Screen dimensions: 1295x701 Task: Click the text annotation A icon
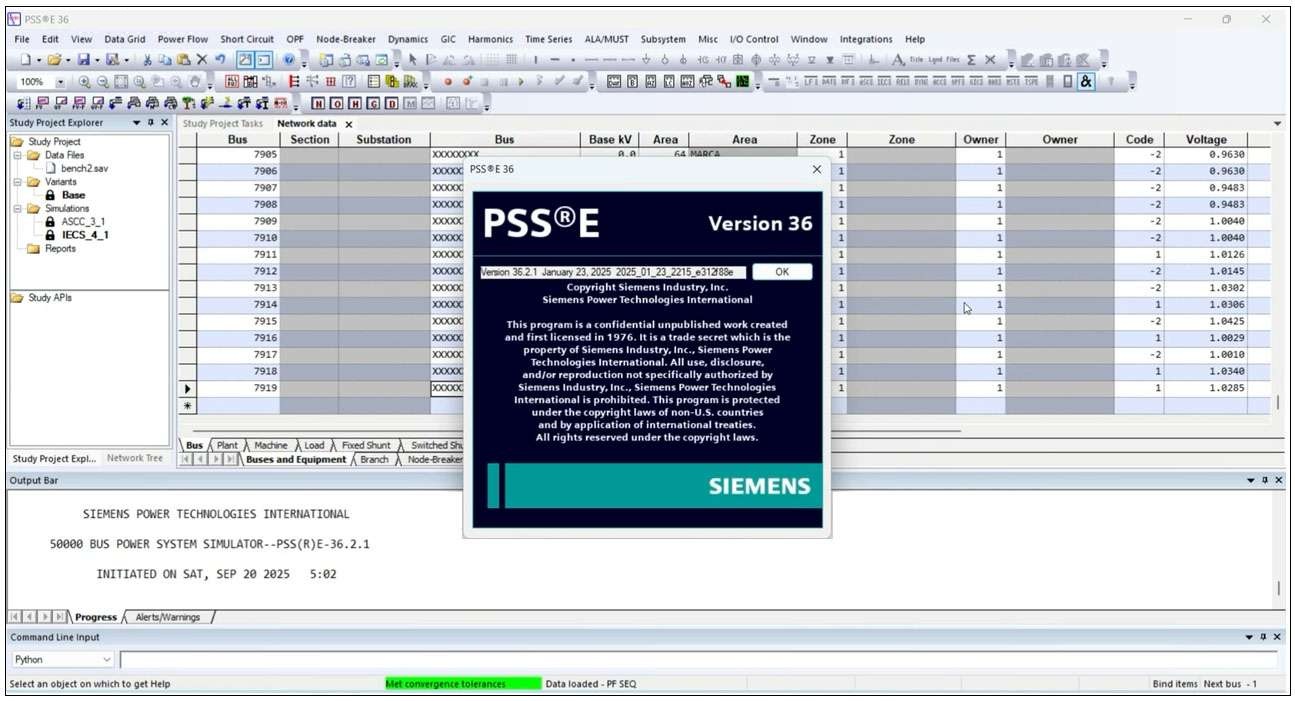898,60
